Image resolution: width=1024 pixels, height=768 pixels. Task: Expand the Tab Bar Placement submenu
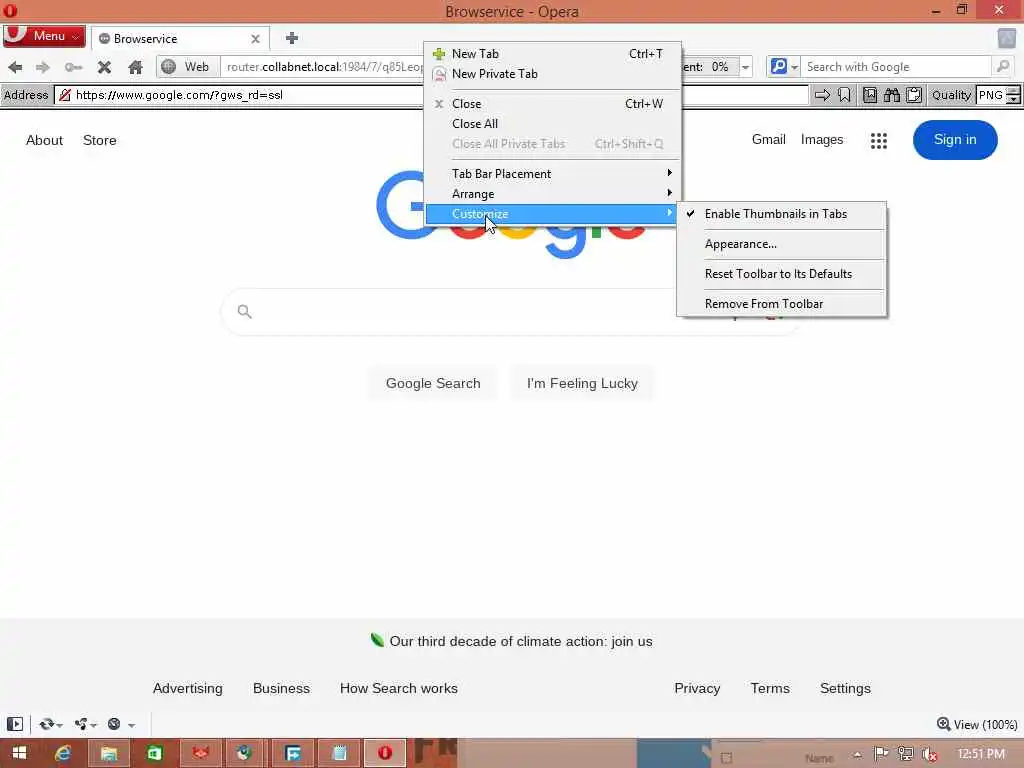pyautogui.click(x=554, y=174)
